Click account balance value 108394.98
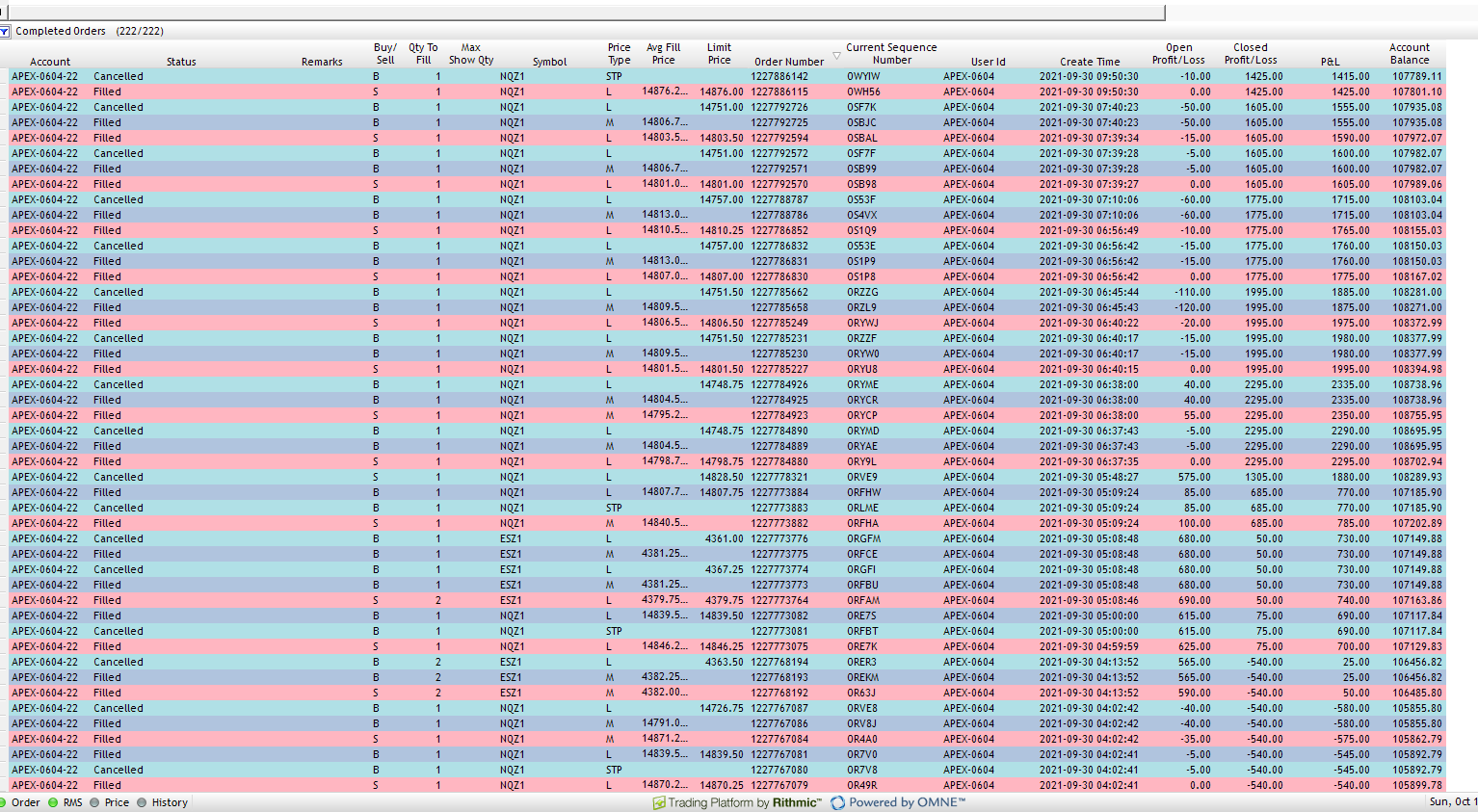1478x812 pixels. click(x=1416, y=369)
